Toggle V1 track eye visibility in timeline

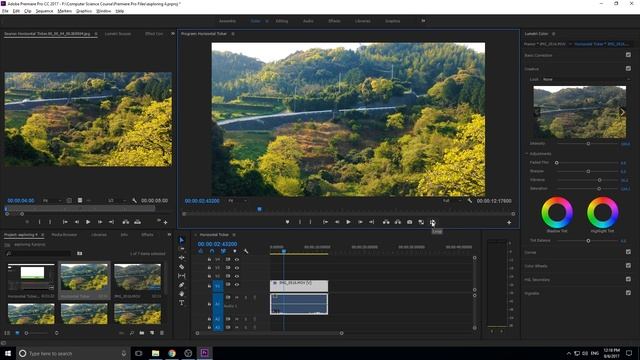tap(237, 284)
